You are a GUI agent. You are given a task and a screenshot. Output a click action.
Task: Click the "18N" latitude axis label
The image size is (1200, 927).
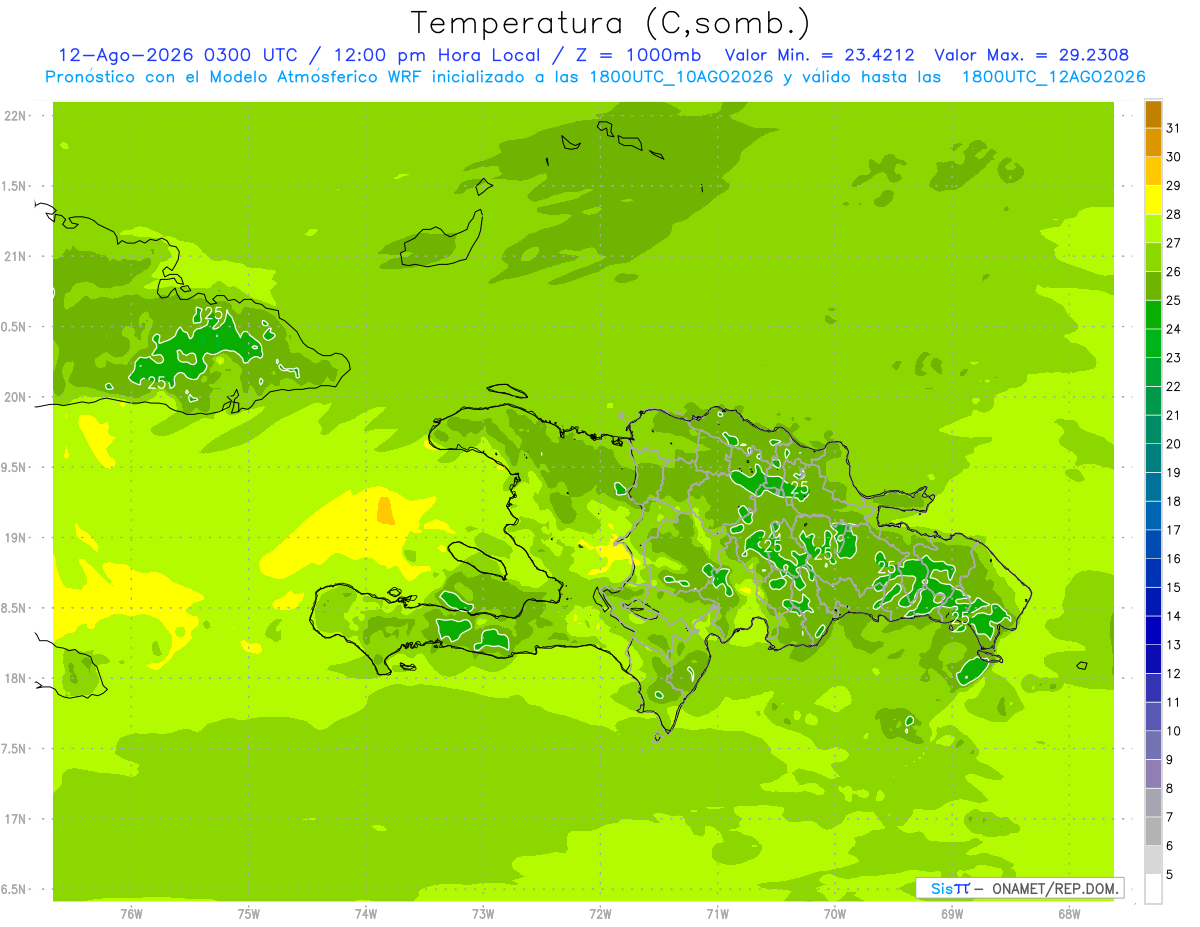click(15, 678)
